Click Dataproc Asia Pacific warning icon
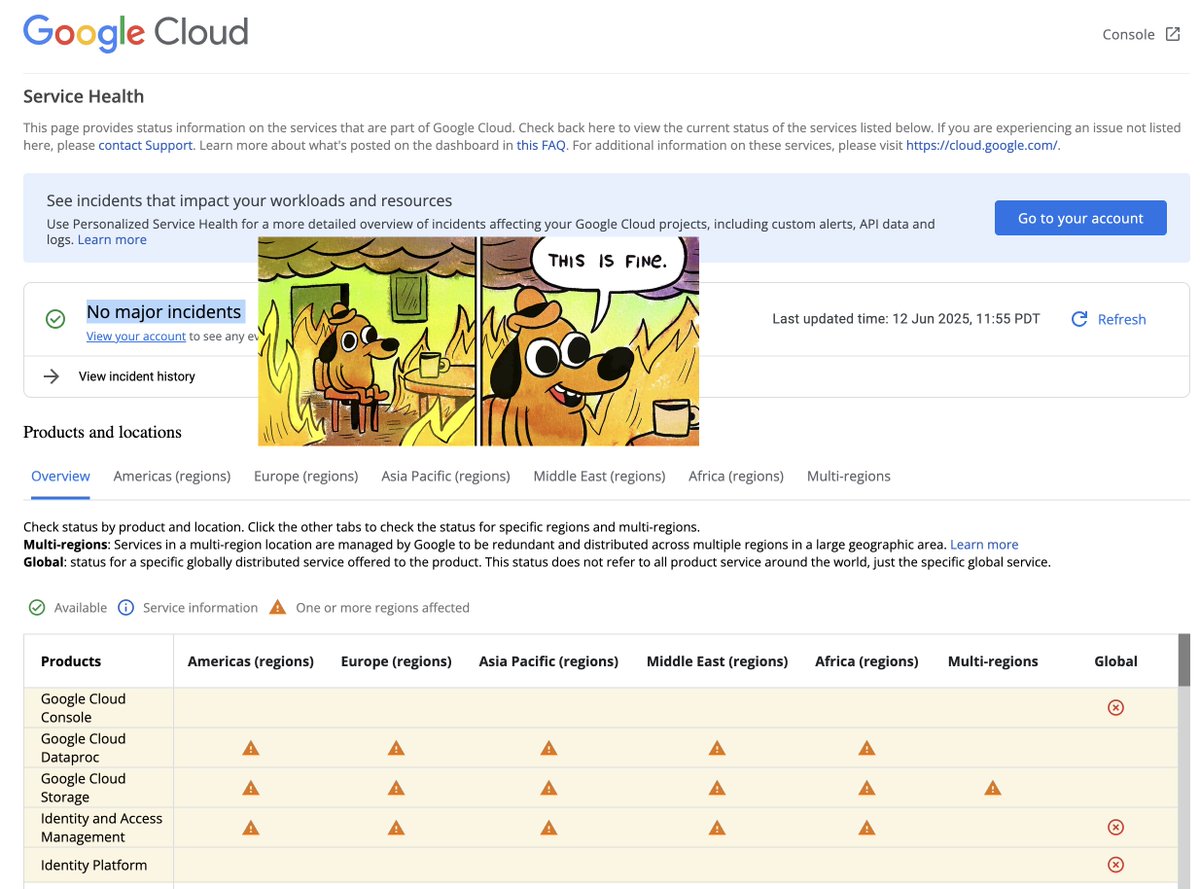Viewport: 1200px width, 889px height. [548, 747]
